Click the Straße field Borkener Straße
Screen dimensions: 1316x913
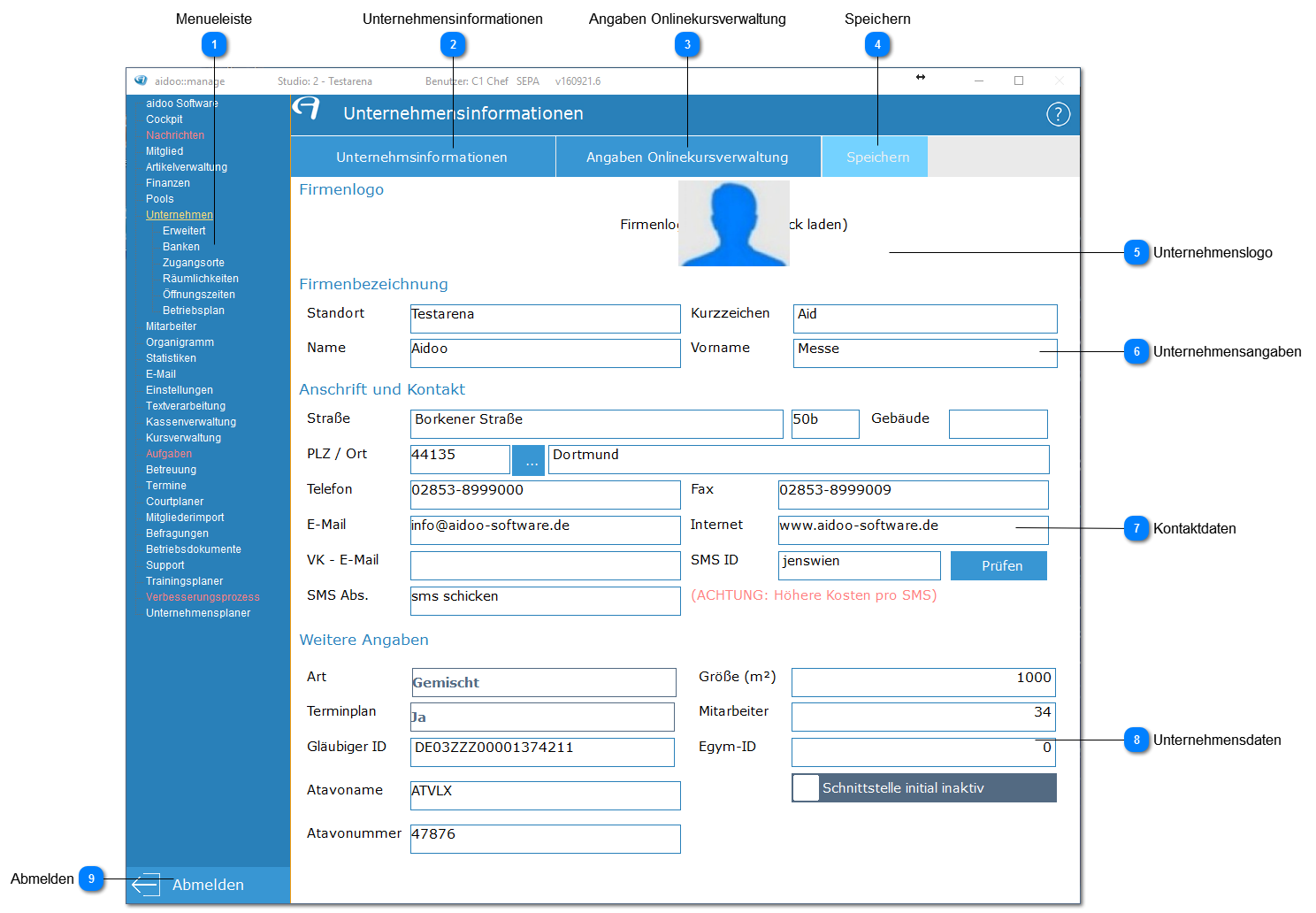[x=597, y=424]
